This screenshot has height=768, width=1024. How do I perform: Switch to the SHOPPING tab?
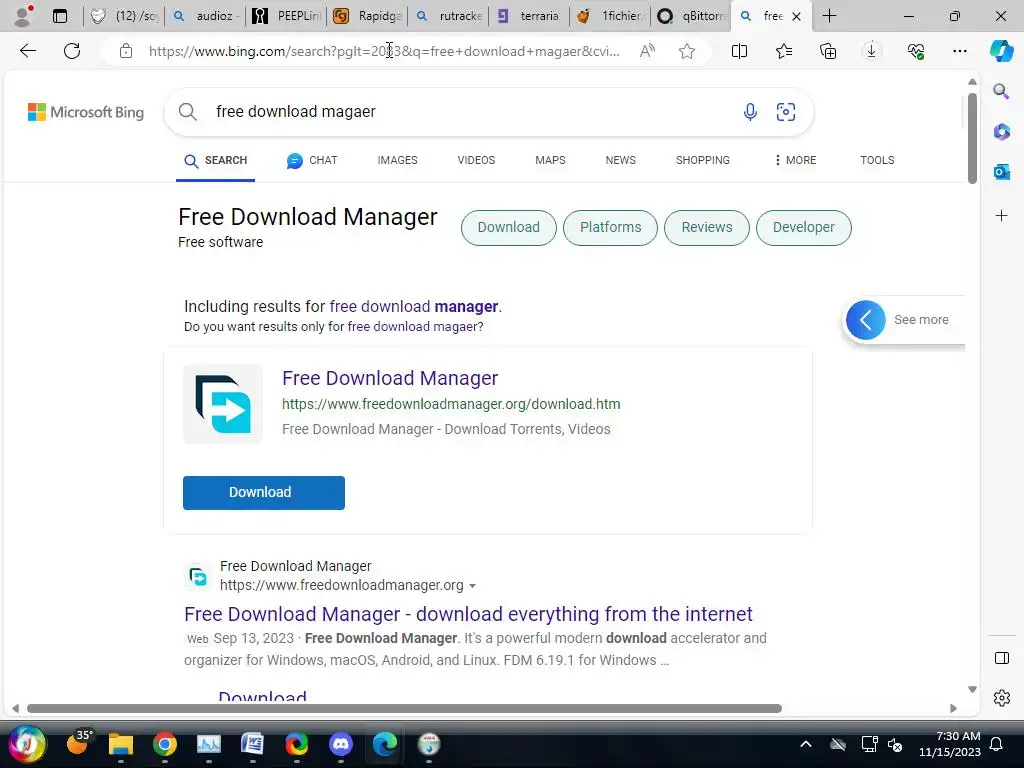pos(703,160)
